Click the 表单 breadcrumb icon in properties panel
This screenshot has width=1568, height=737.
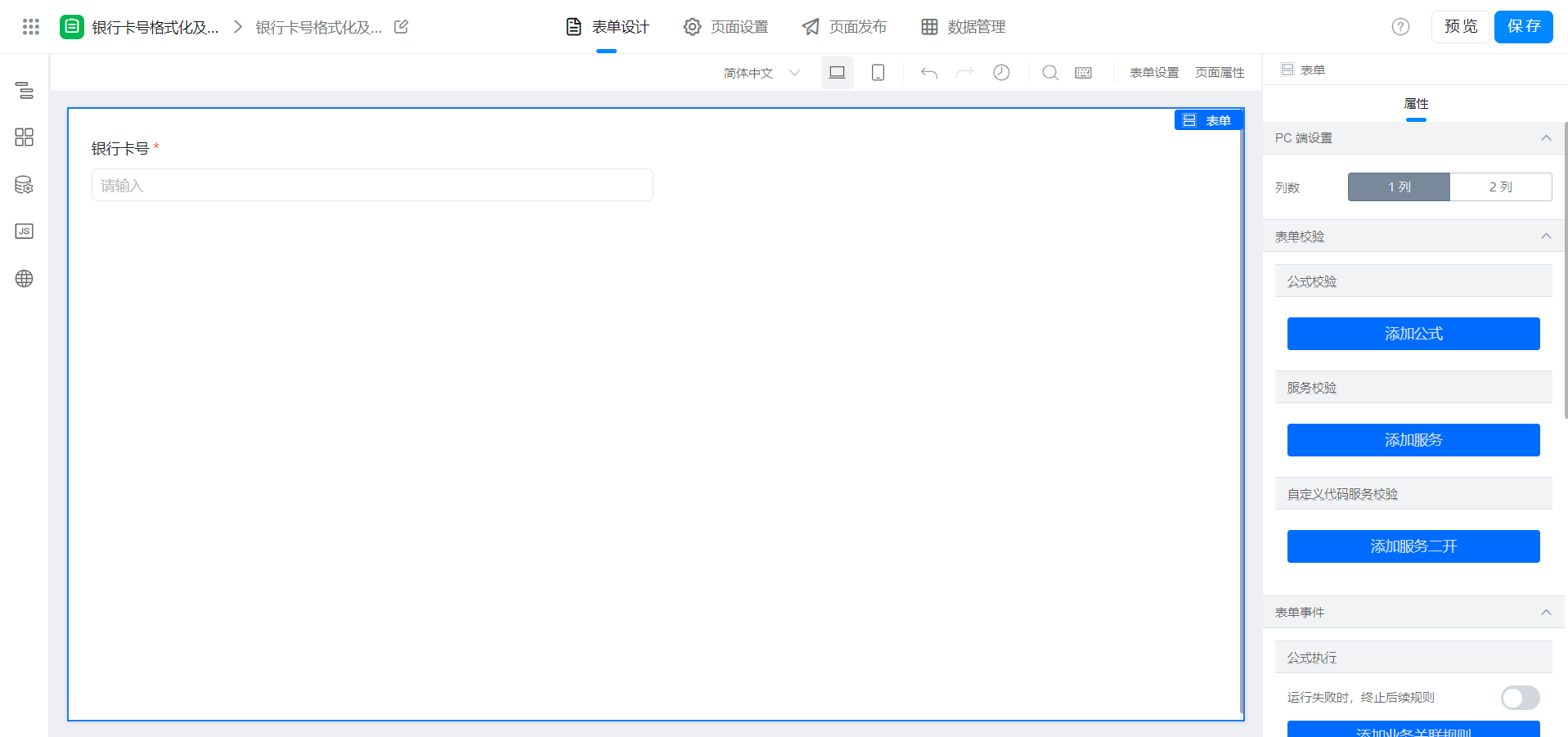[x=1287, y=70]
